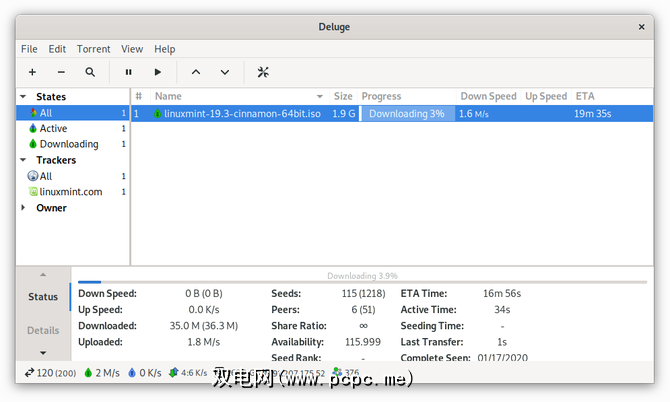Move torrent up in queue
670x402 pixels.
point(196,72)
